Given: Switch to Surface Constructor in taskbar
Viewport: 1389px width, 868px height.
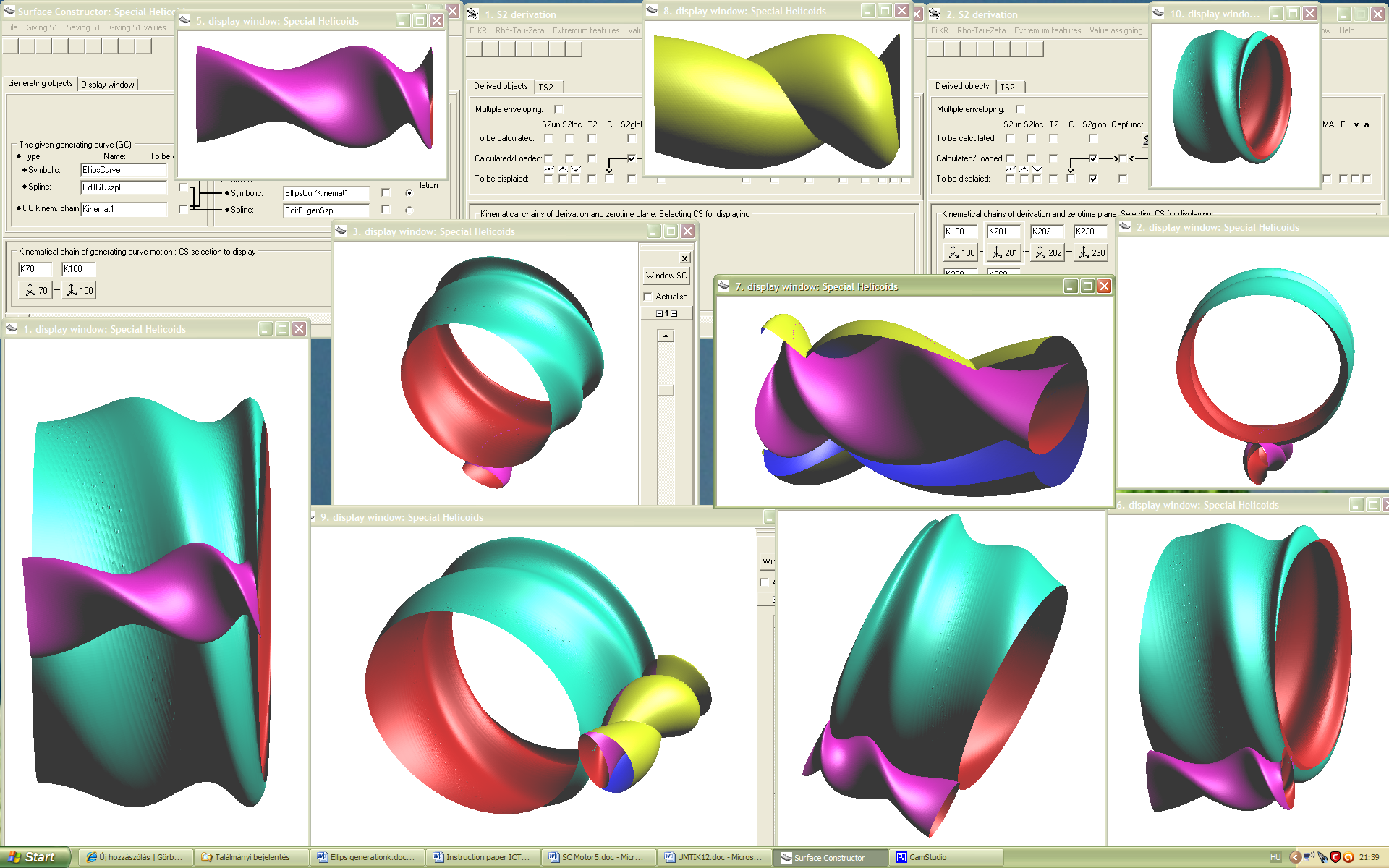Looking at the screenshot, I should pyautogui.click(x=829, y=857).
